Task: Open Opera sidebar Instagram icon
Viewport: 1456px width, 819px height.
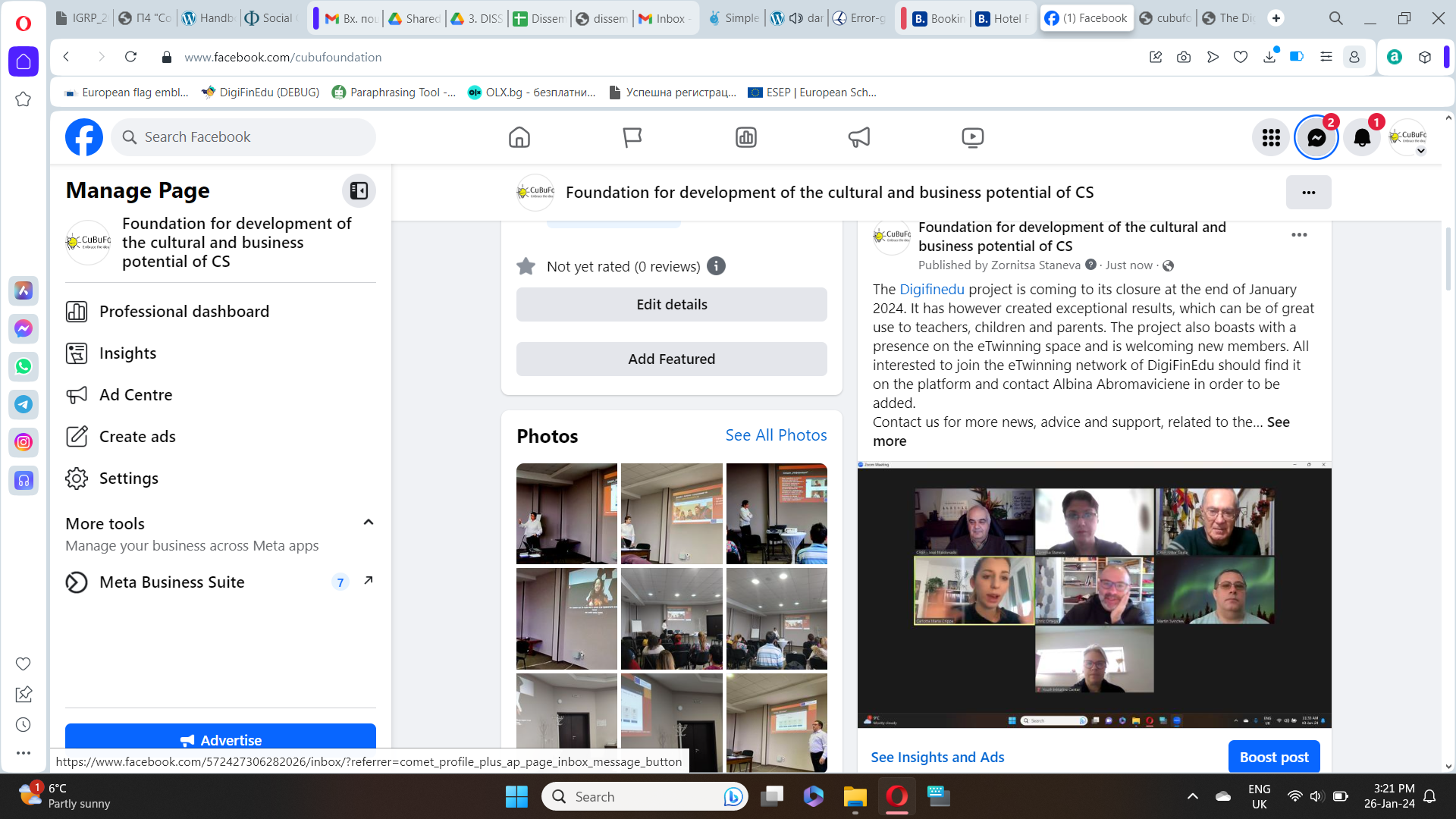Action: [x=24, y=442]
